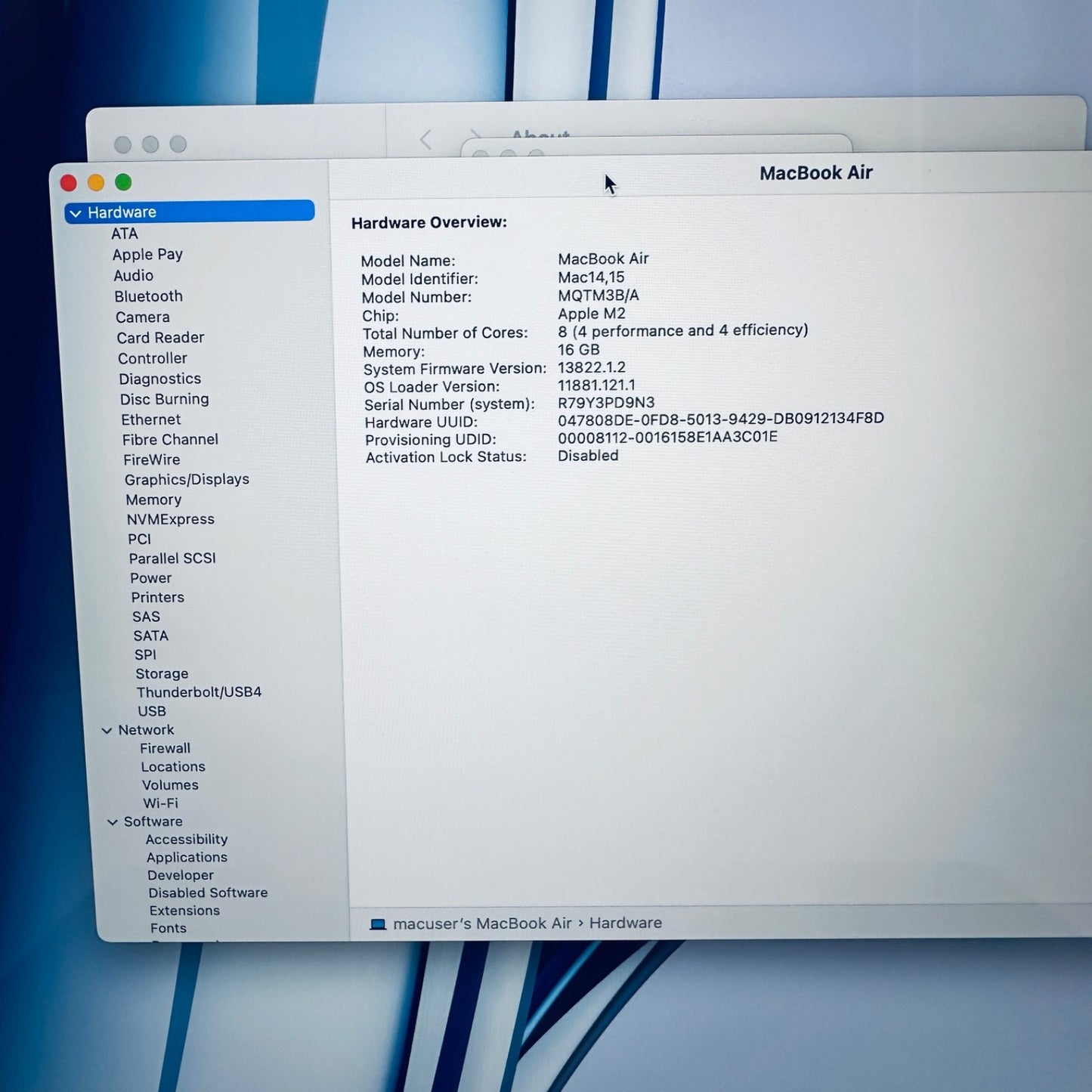Viewport: 1092px width, 1092px height.
Task: Click the back arrow in the About window
Action: tap(425, 139)
